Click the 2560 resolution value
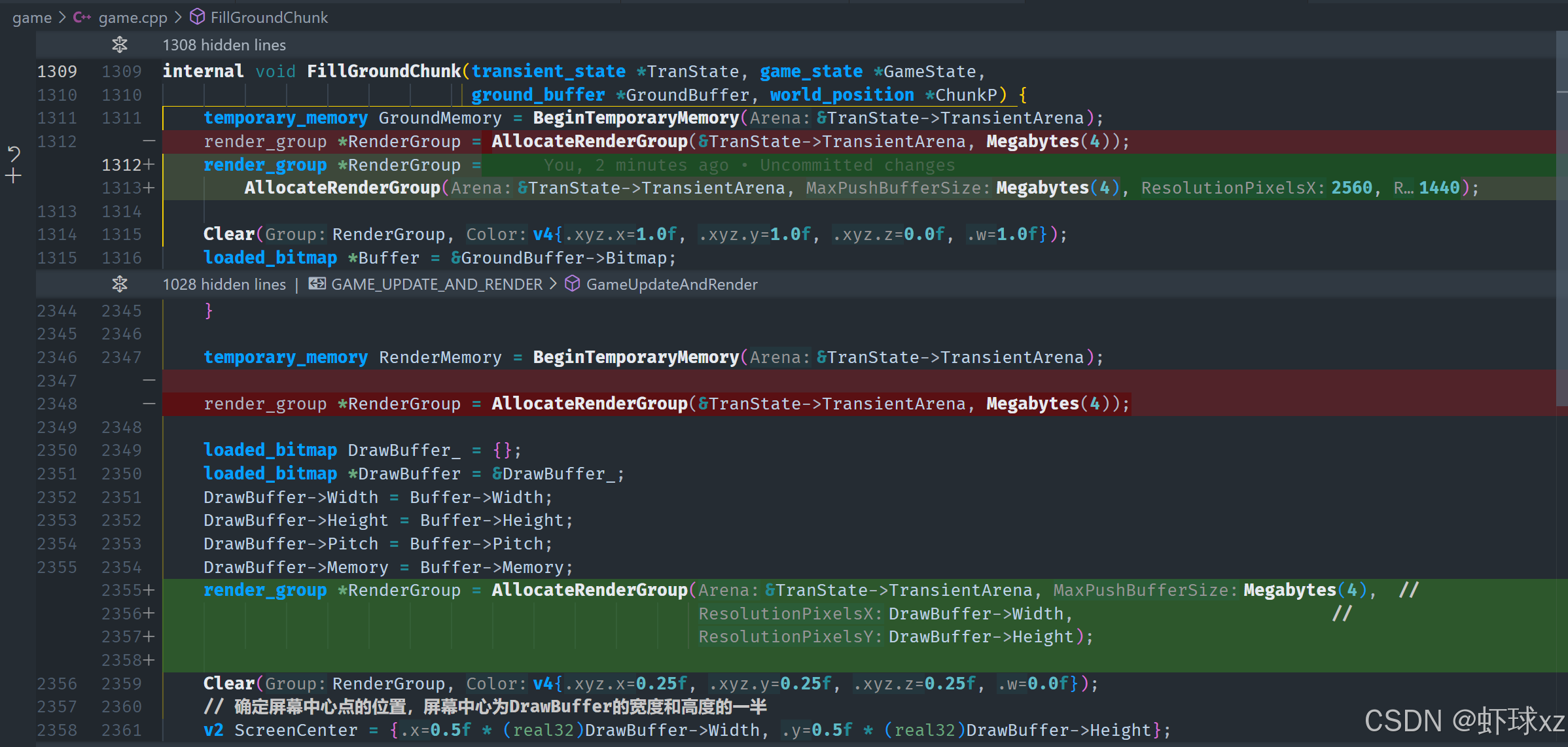The image size is (1568, 747). [x=1351, y=188]
